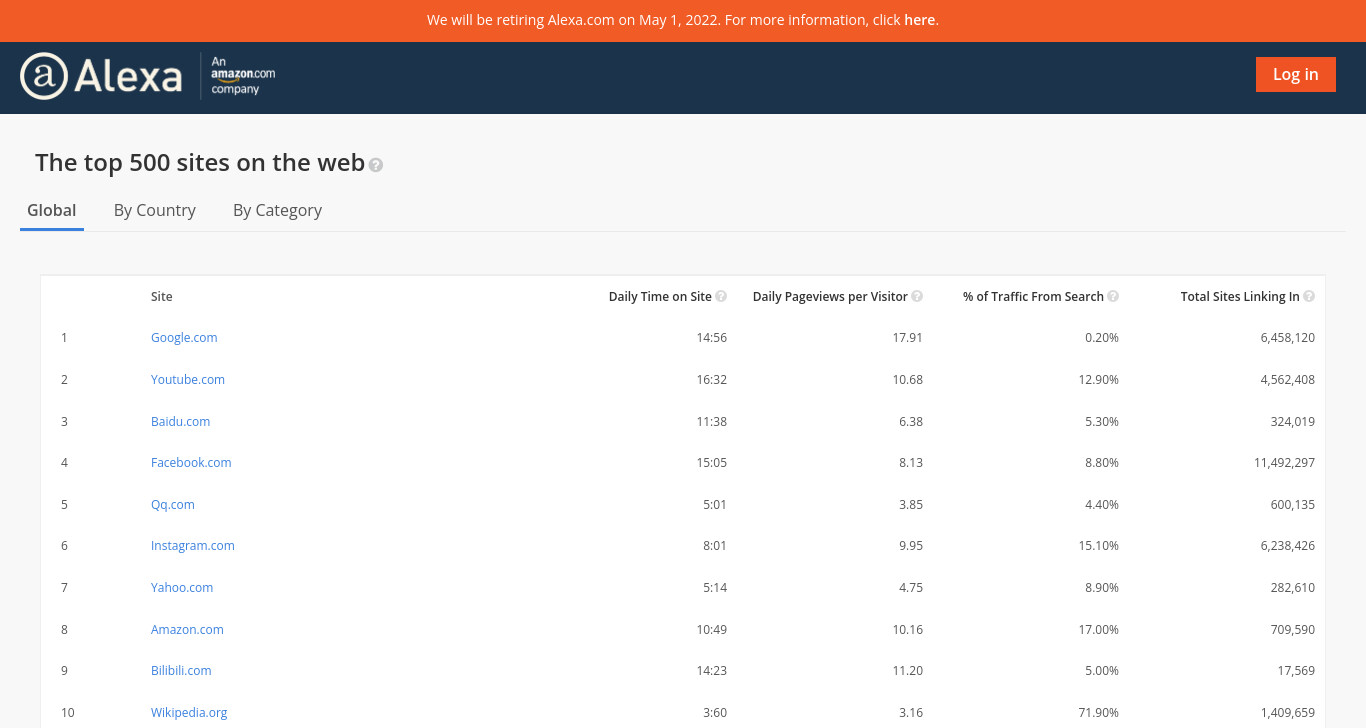Open the Yahoo.com link
The image size is (1366, 728).
[182, 588]
